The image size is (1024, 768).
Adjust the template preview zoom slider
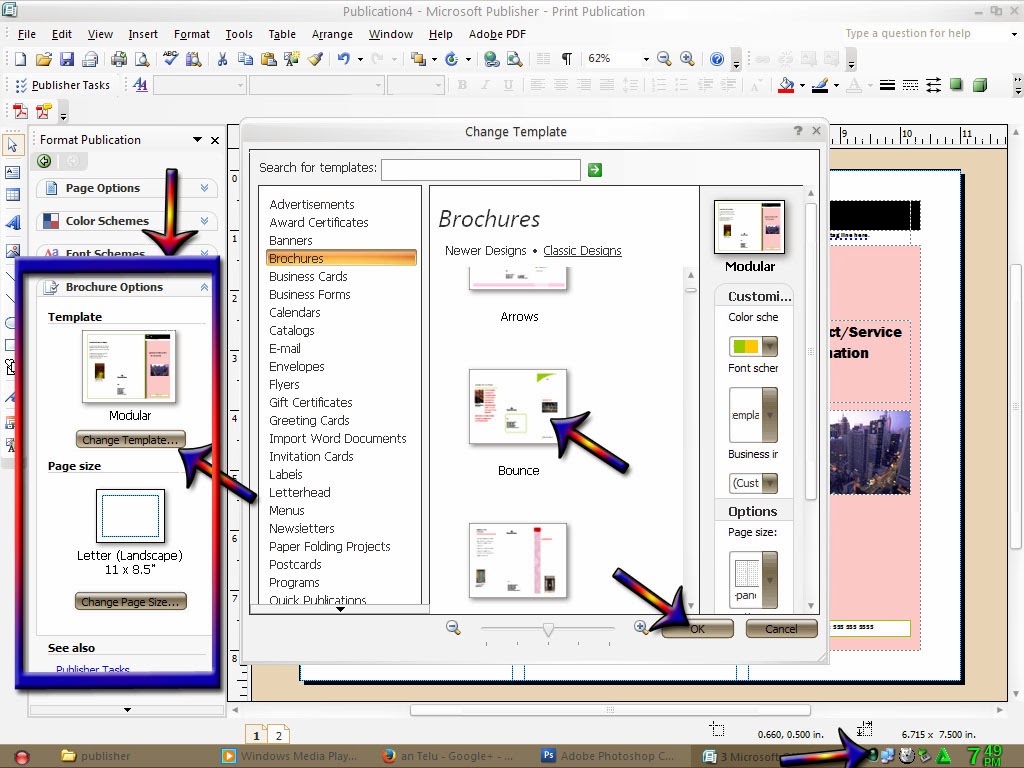coord(548,630)
